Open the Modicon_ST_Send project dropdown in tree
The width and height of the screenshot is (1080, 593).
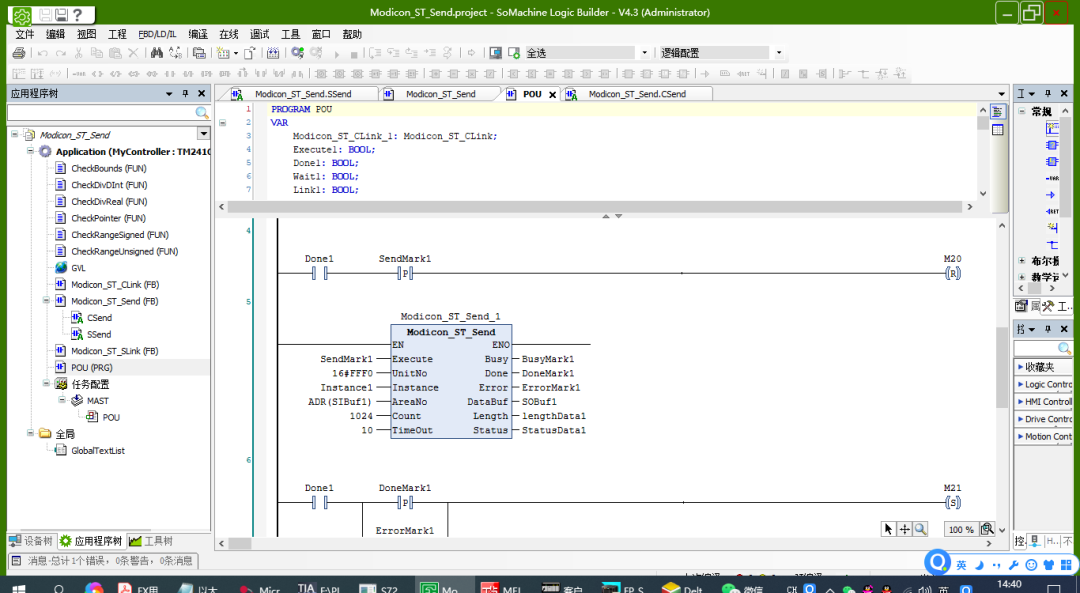pyautogui.click(x=203, y=134)
